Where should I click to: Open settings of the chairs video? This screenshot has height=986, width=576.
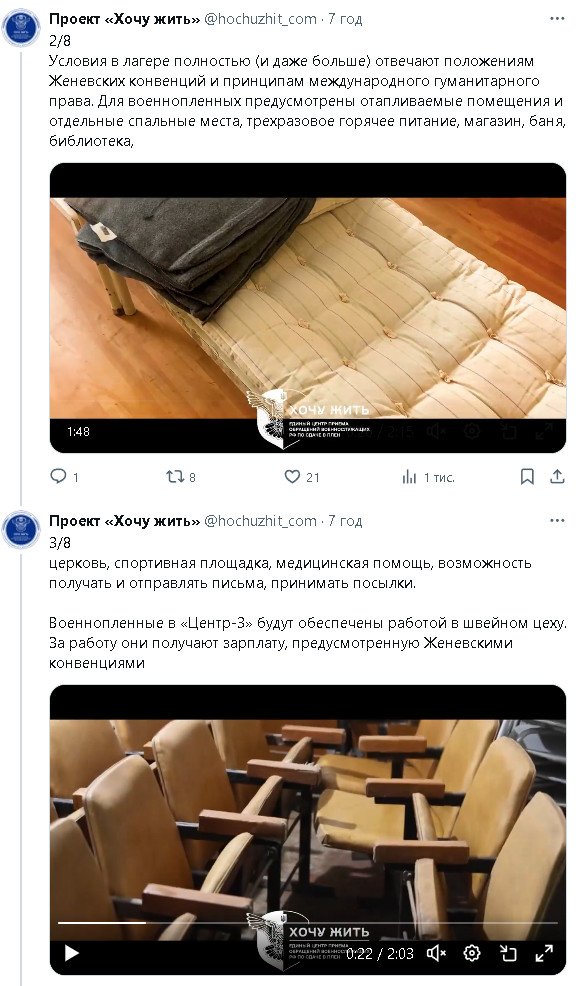472,953
